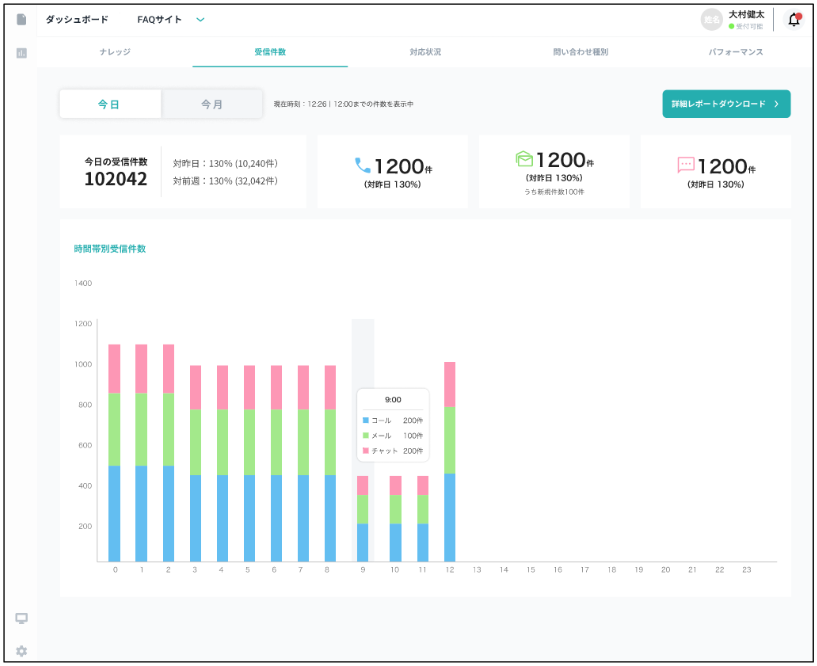Click the green mail envelope icon
817x666 pixels.
click(x=524, y=159)
